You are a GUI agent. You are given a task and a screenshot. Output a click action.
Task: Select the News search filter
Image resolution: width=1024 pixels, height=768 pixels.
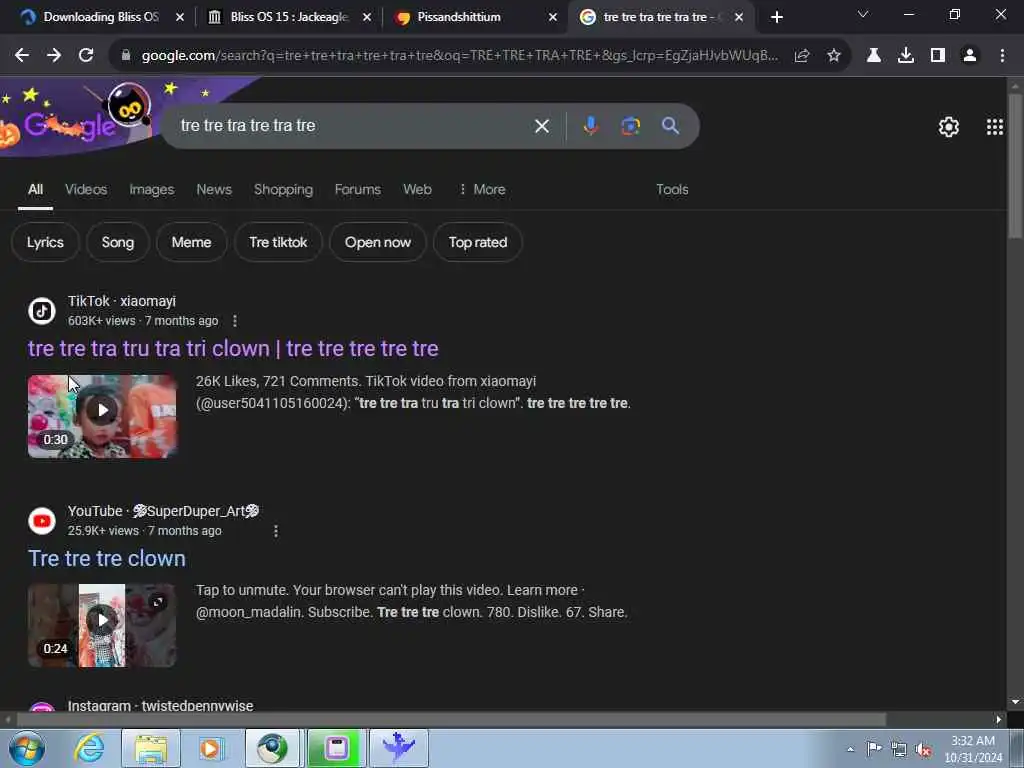(x=214, y=189)
